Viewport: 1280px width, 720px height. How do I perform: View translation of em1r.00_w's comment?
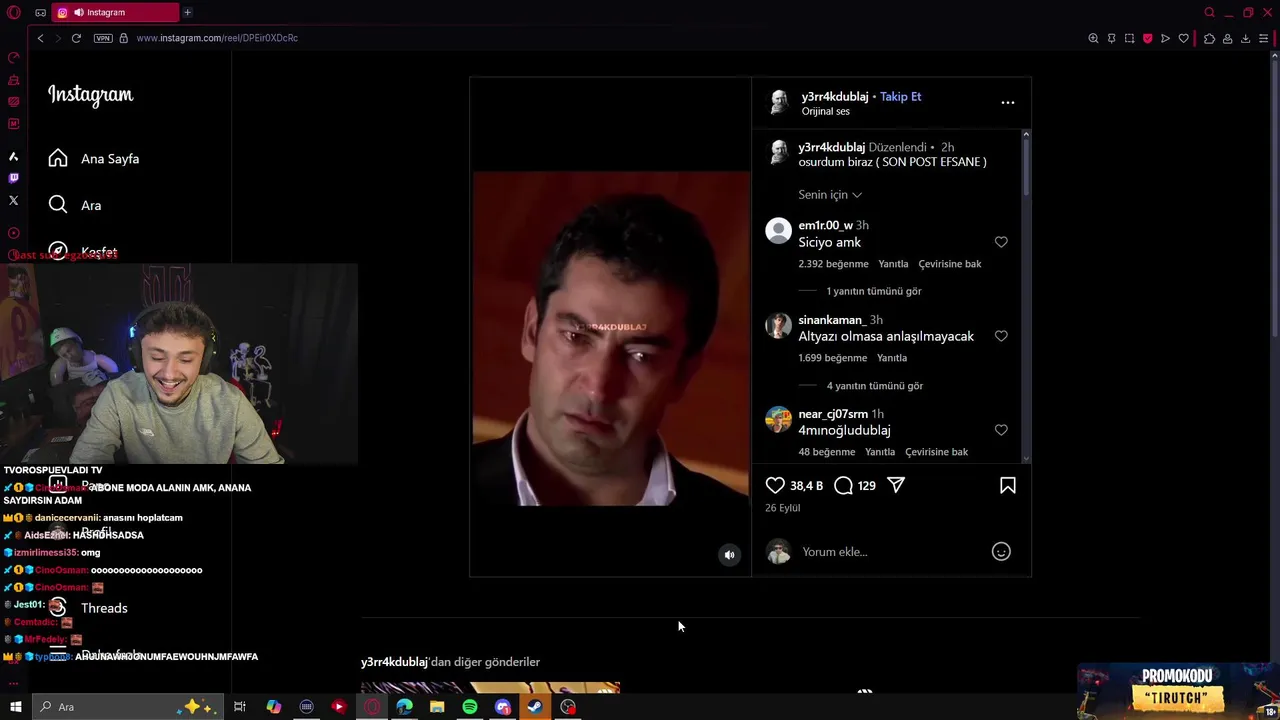pos(950,264)
